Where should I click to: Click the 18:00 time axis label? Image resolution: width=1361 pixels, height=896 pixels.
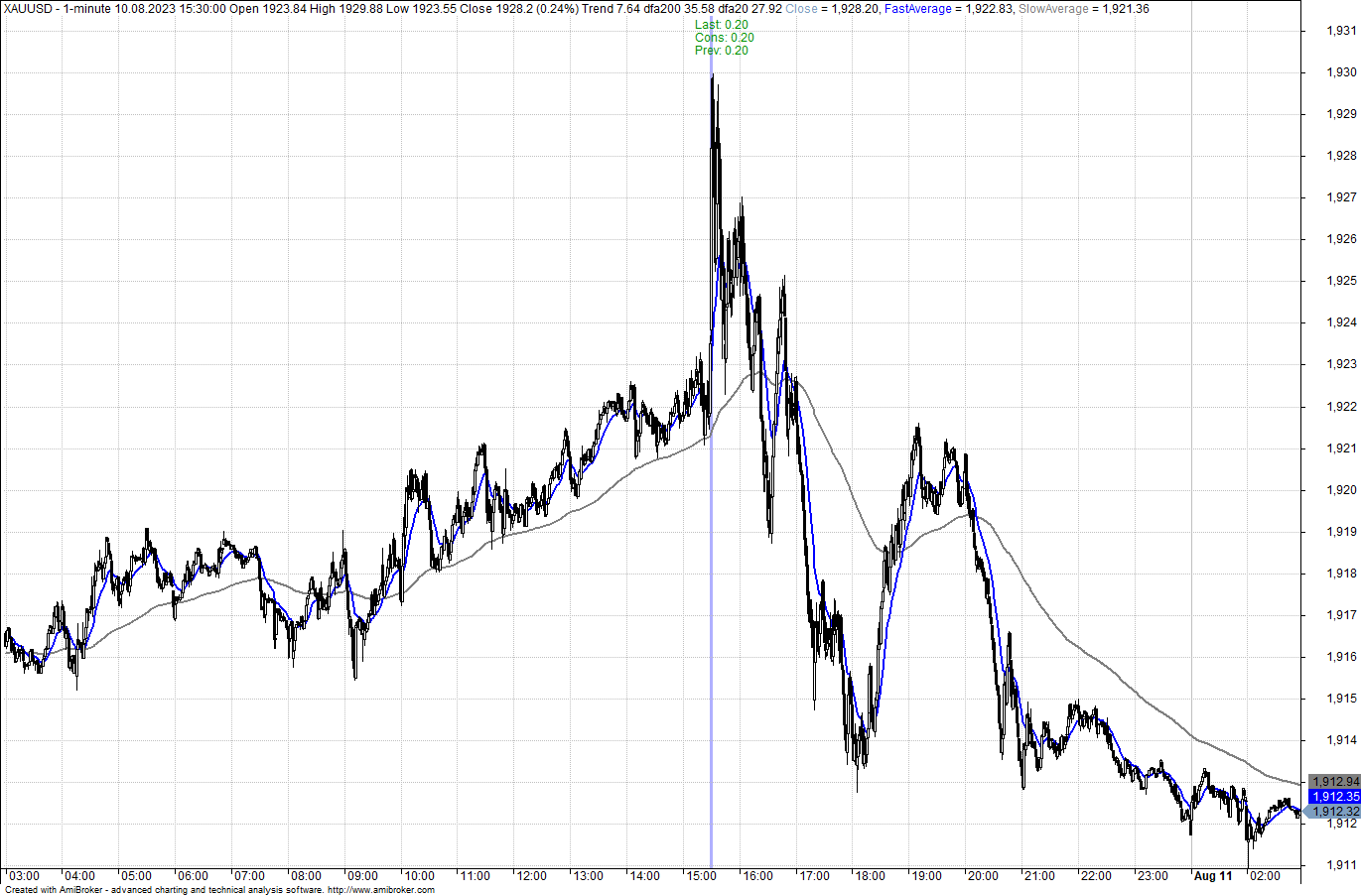[x=871, y=876]
